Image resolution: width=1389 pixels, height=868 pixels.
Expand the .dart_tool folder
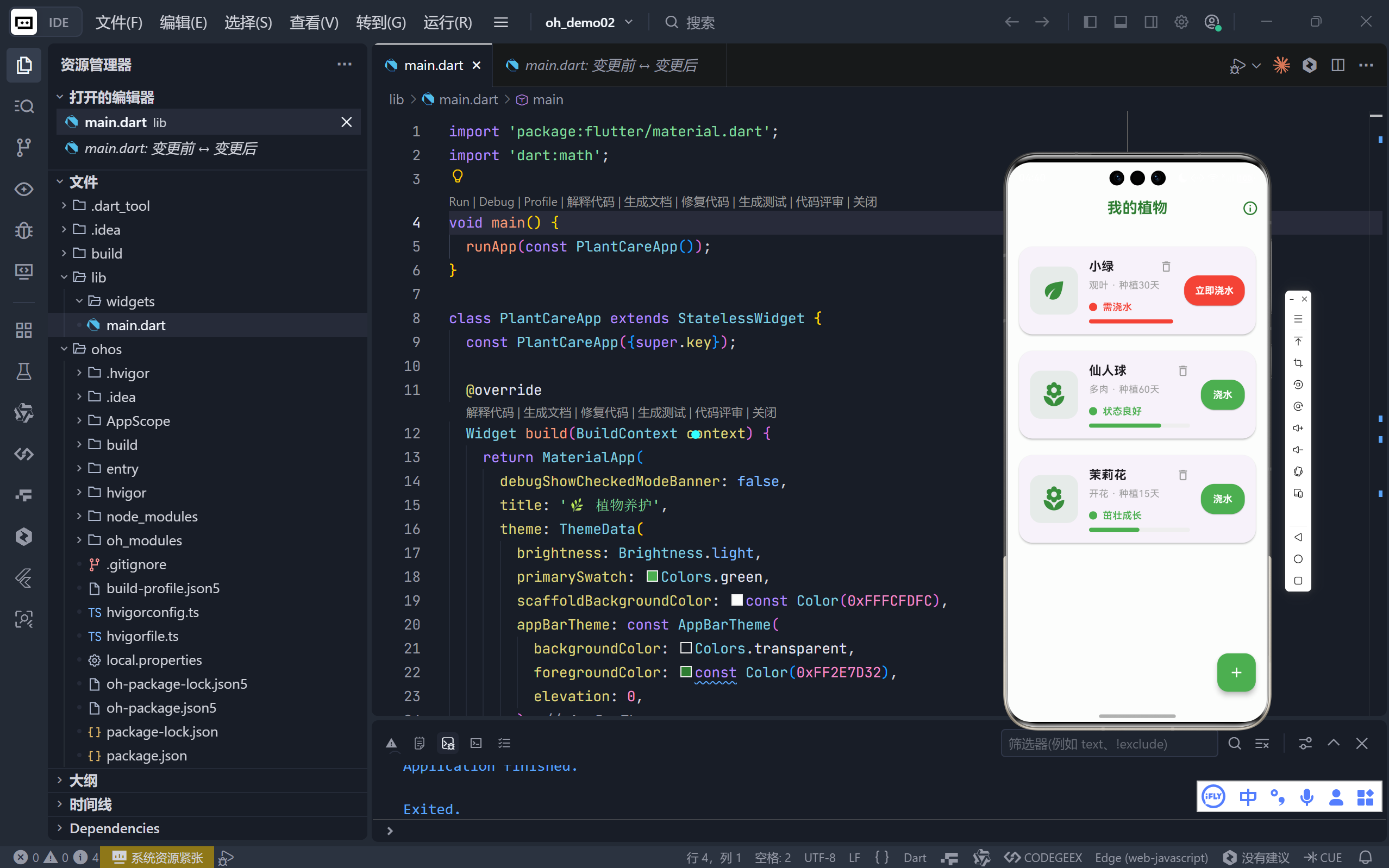click(120, 206)
